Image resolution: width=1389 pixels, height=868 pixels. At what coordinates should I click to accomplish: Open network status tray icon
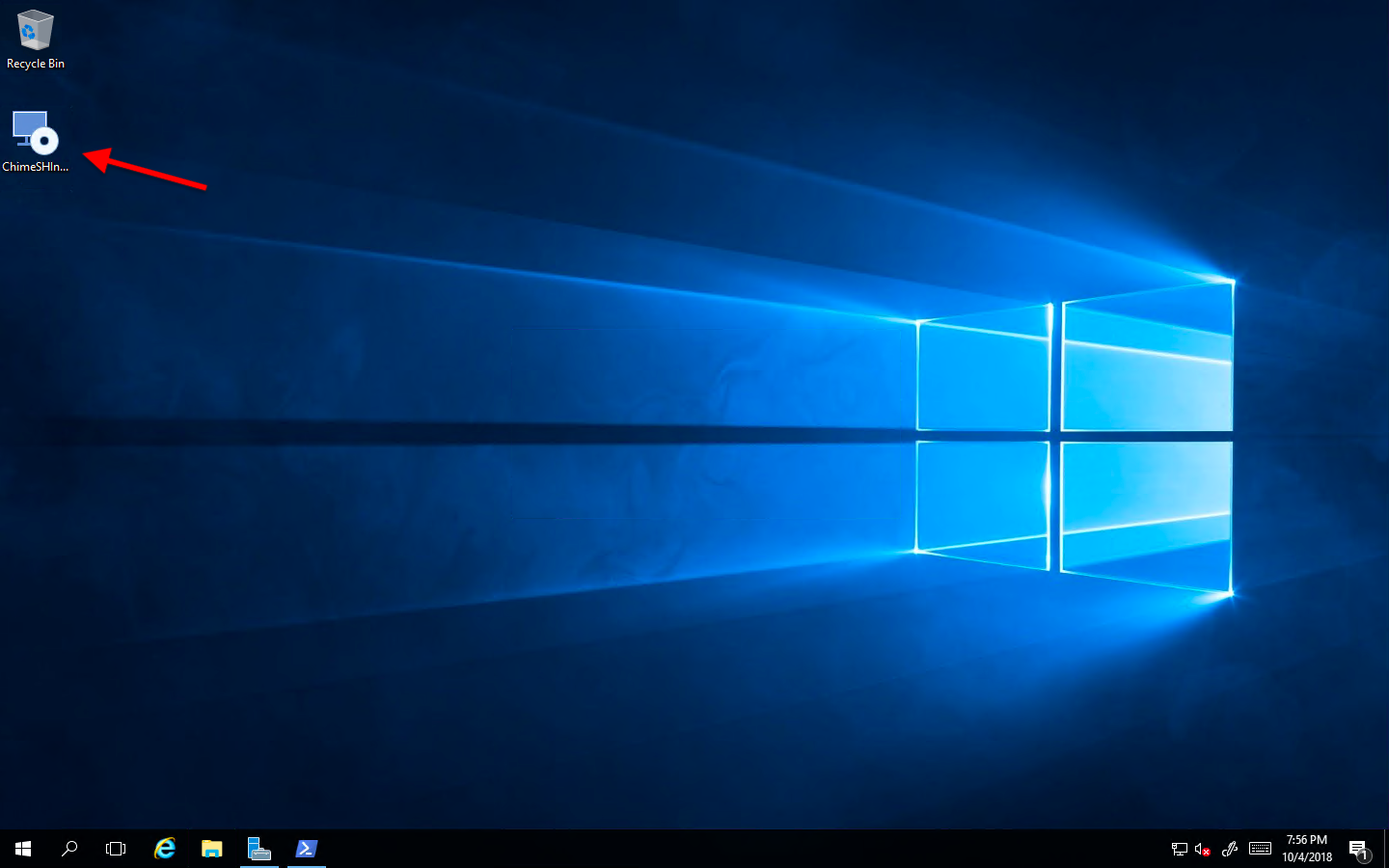pos(1179,849)
